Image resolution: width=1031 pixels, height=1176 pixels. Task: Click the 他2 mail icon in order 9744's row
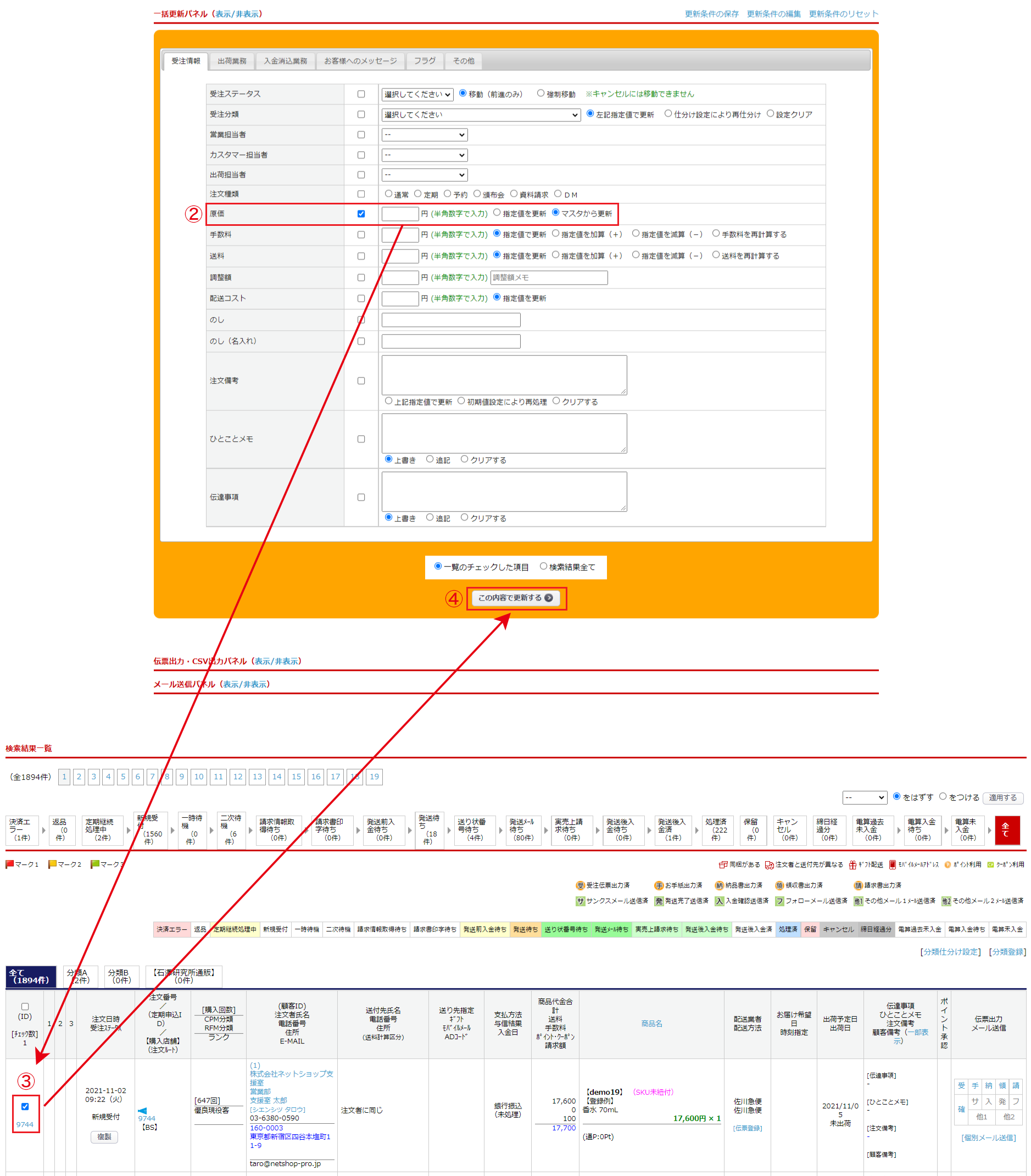pyautogui.click(x=1009, y=1117)
